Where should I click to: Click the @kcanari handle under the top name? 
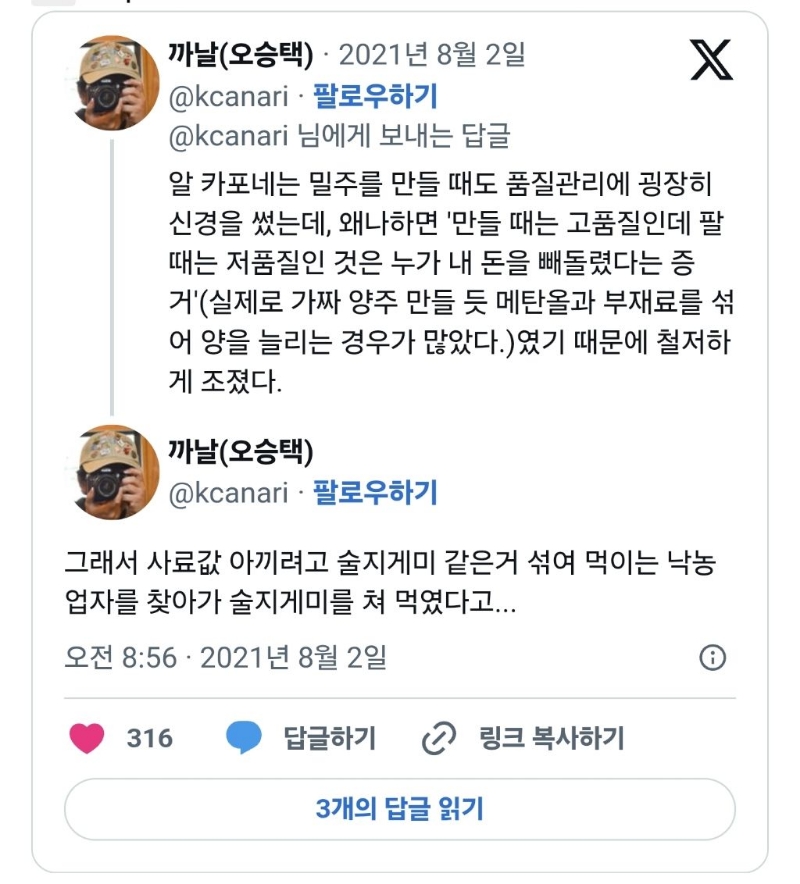(x=229, y=96)
